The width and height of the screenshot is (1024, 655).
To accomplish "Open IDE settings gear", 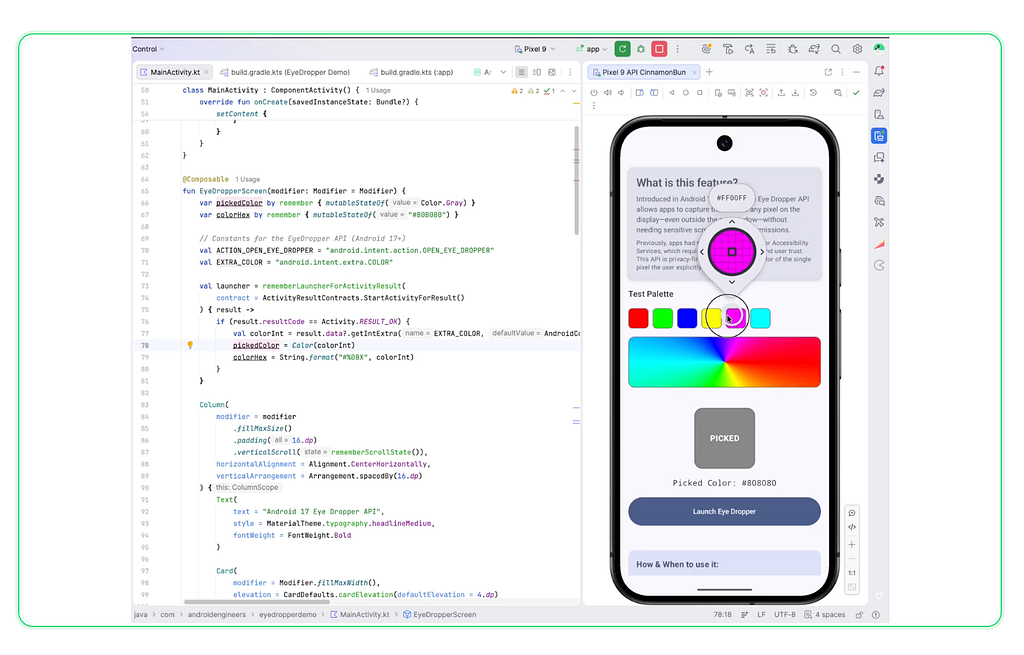I will 857,49.
